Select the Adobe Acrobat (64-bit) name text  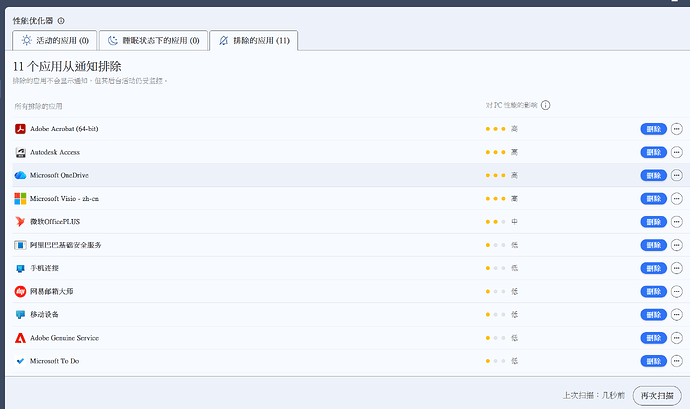coord(64,129)
